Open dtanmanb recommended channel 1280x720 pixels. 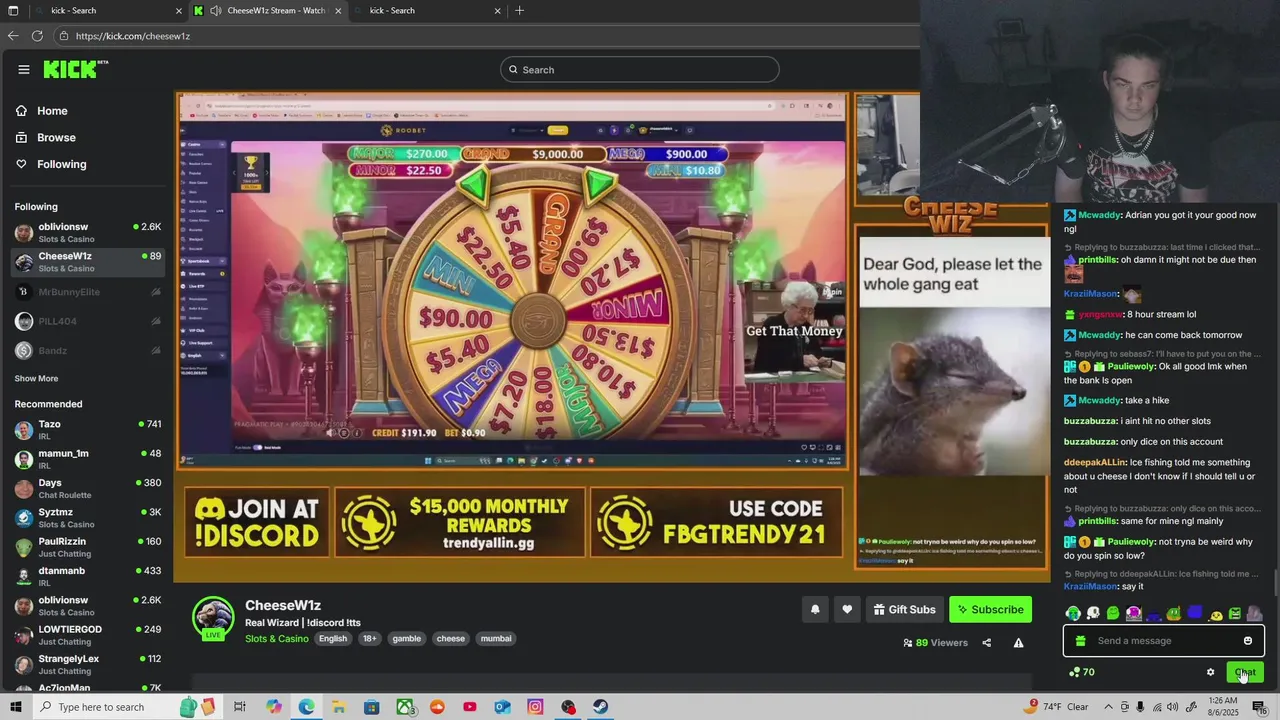click(x=88, y=576)
